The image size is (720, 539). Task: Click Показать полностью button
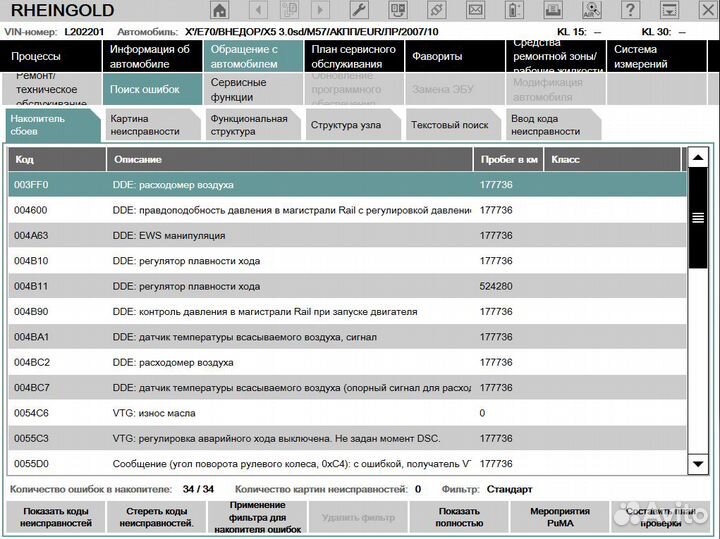click(459, 517)
